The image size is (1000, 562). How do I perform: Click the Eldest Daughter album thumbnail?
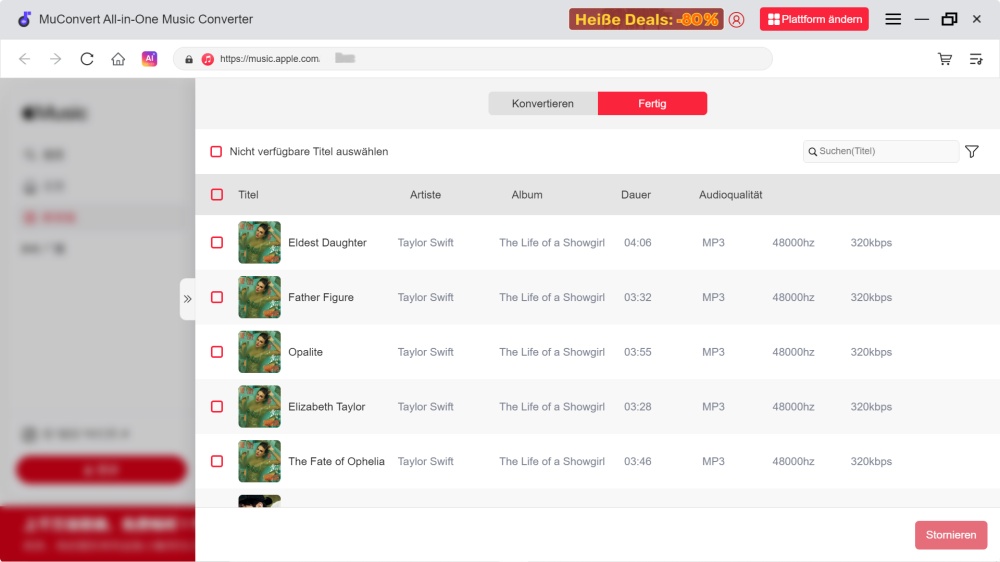(x=260, y=242)
